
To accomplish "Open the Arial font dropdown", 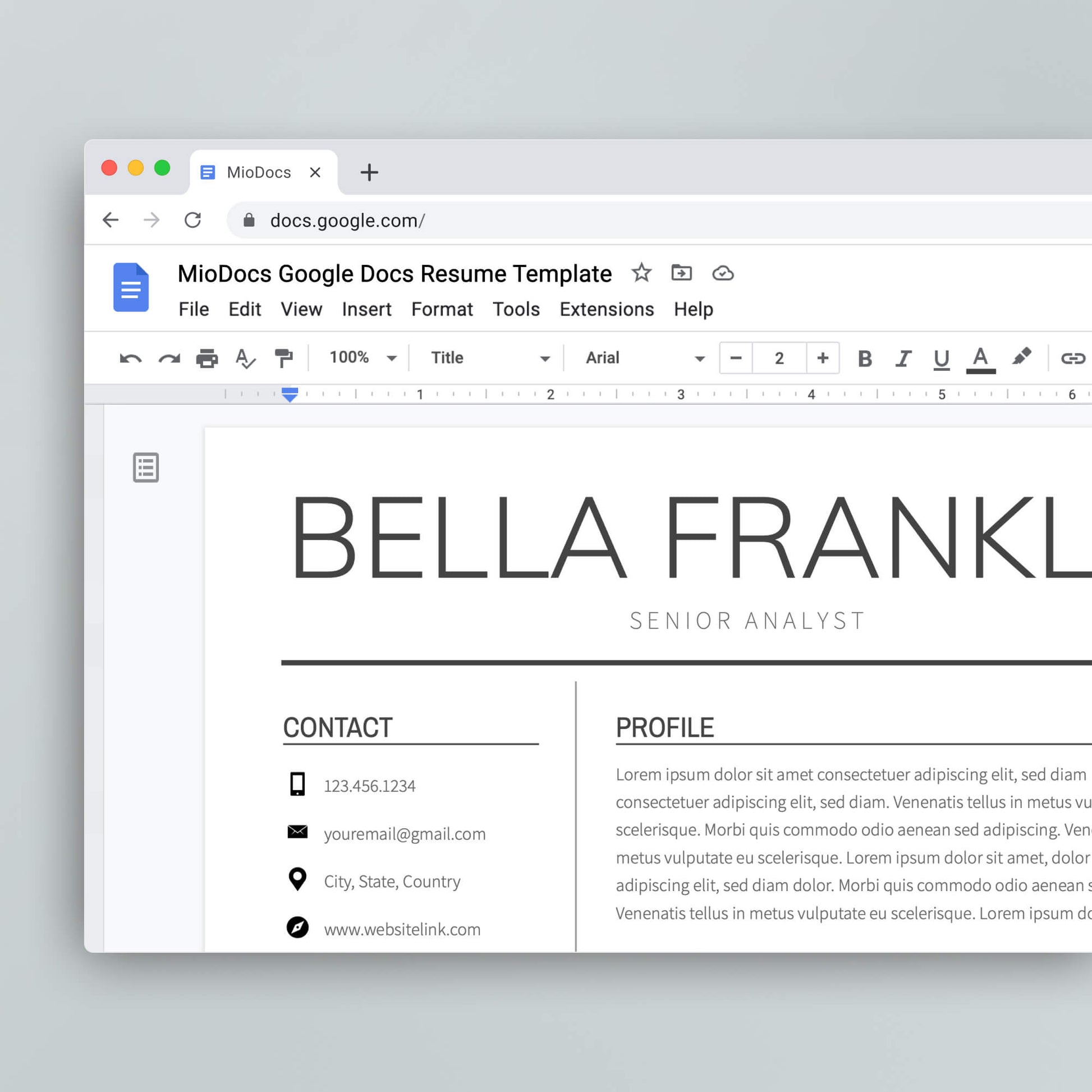I will click(644, 358).
